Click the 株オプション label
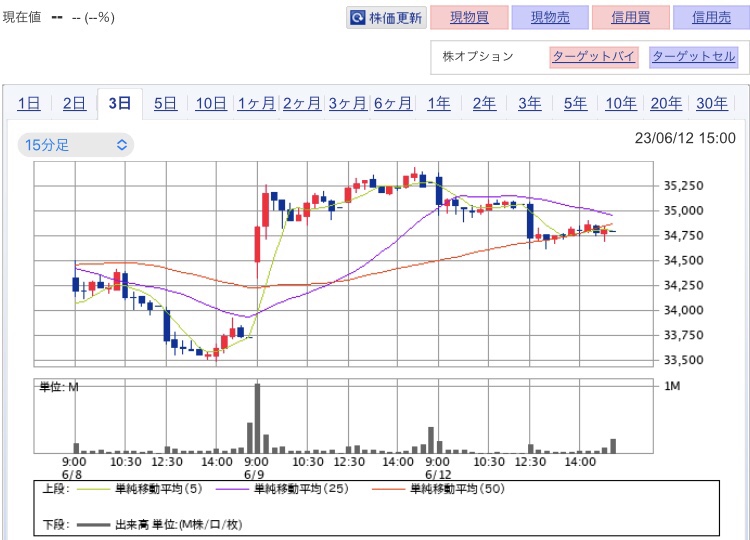The width and height of the screenshot is (750, 540). pyautogui.click(x=477, y=56)
